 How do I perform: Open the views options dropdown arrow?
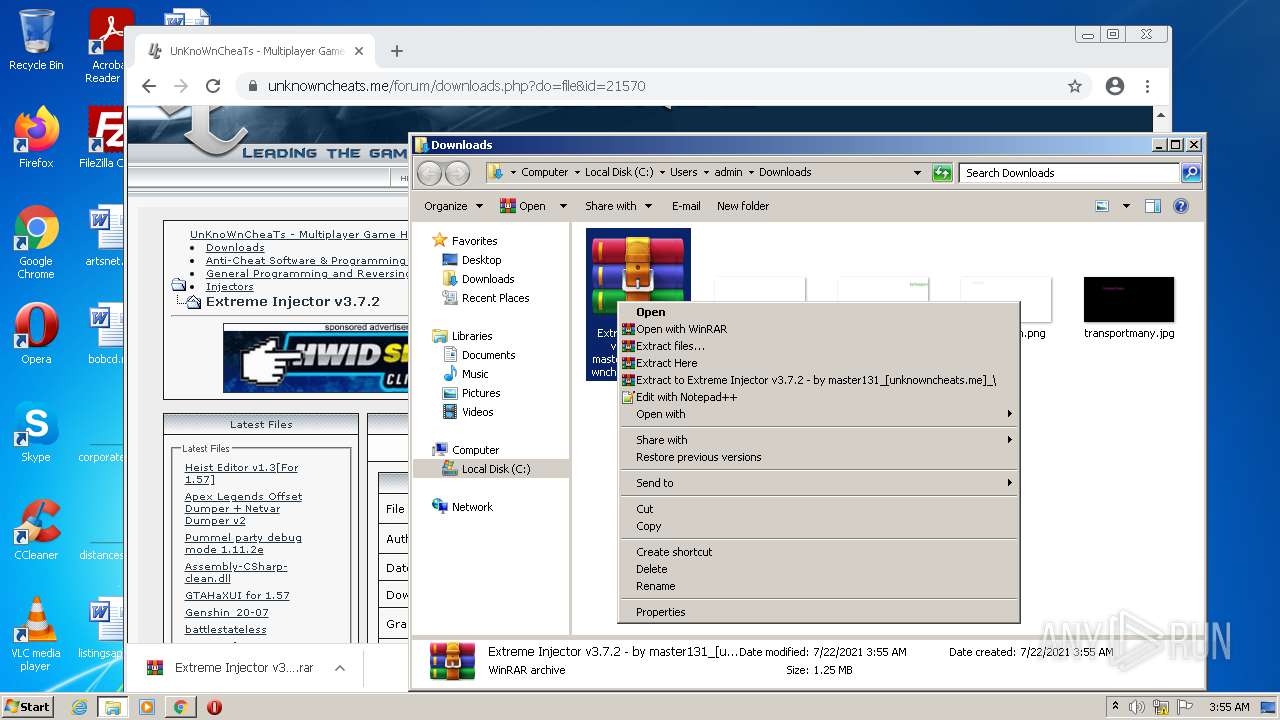pos(1126,206)
